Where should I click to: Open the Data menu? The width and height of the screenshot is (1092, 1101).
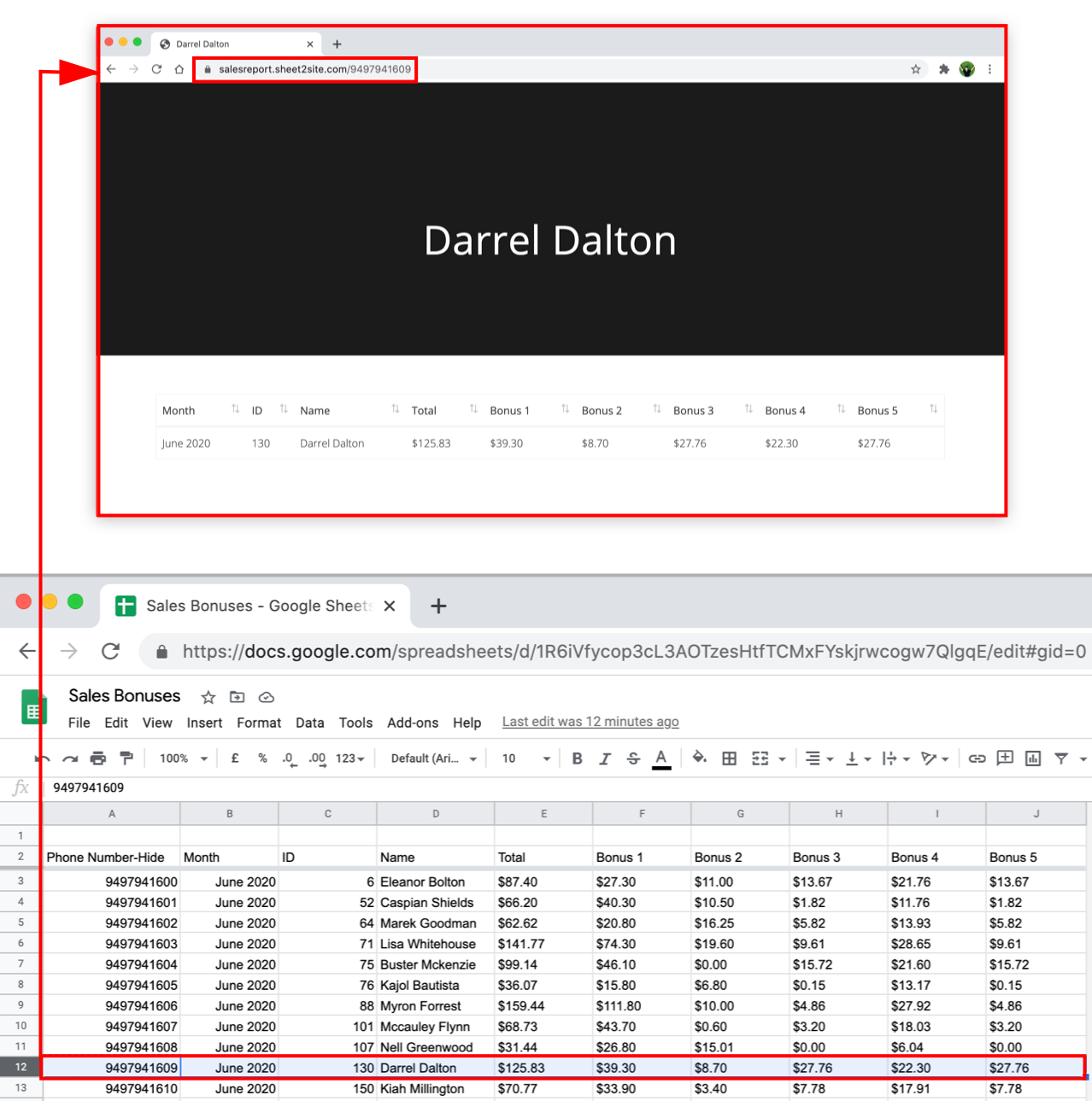309,723
